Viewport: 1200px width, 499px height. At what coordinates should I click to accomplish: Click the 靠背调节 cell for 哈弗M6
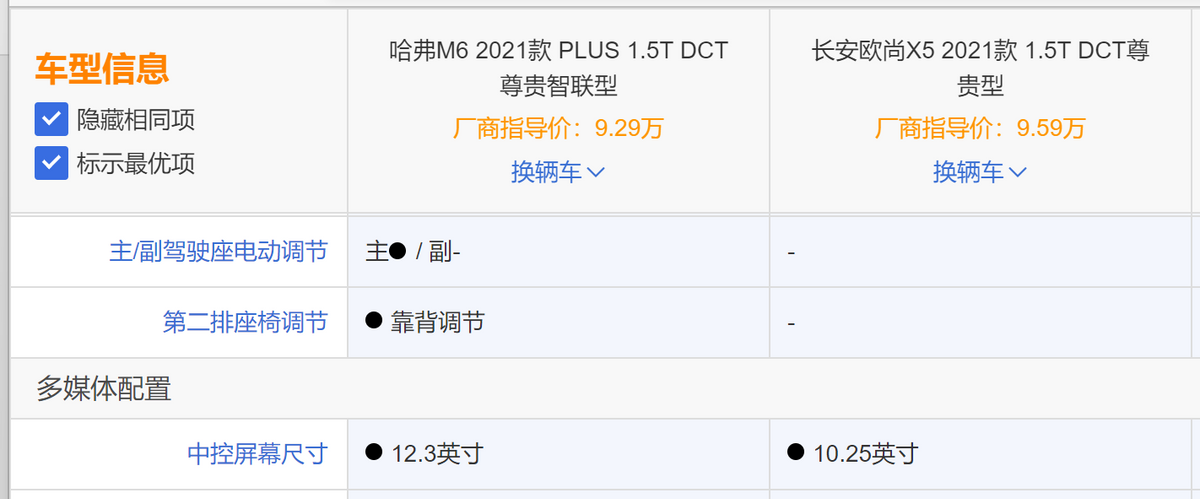[437, 322]
